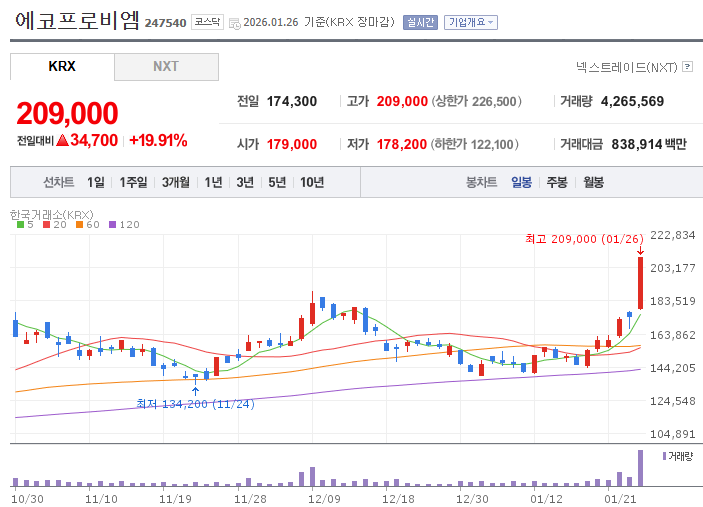Click the stock name 에코프로비엠
This screenshot has height=507, width=703.
pyautogui.click(x=78, y=21)
